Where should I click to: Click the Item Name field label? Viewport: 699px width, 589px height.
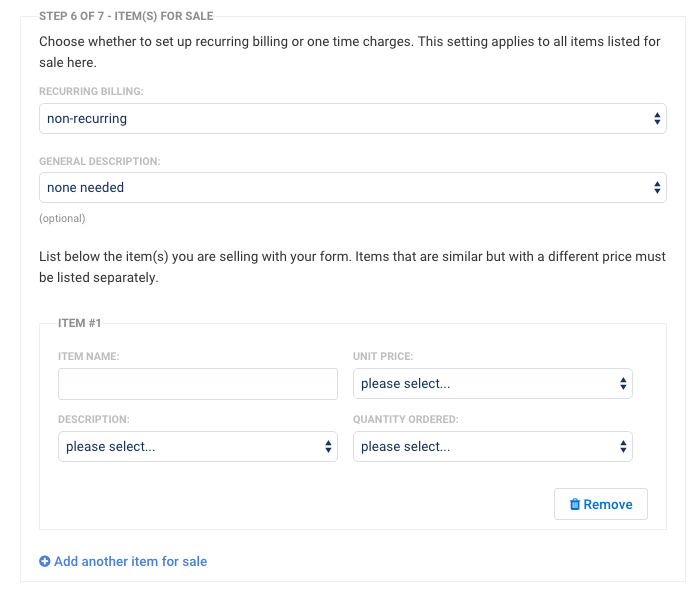[x=89, y=356]
